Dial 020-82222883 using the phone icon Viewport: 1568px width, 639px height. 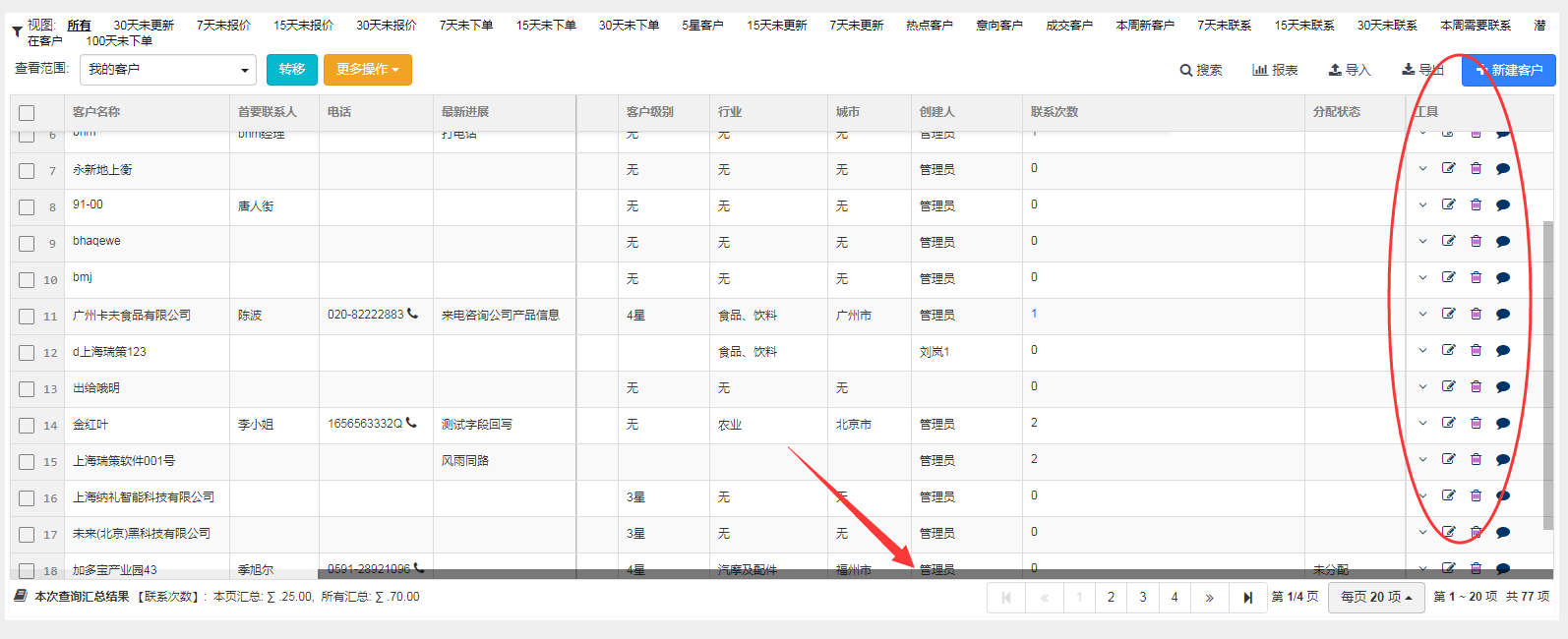pos(412,314)
